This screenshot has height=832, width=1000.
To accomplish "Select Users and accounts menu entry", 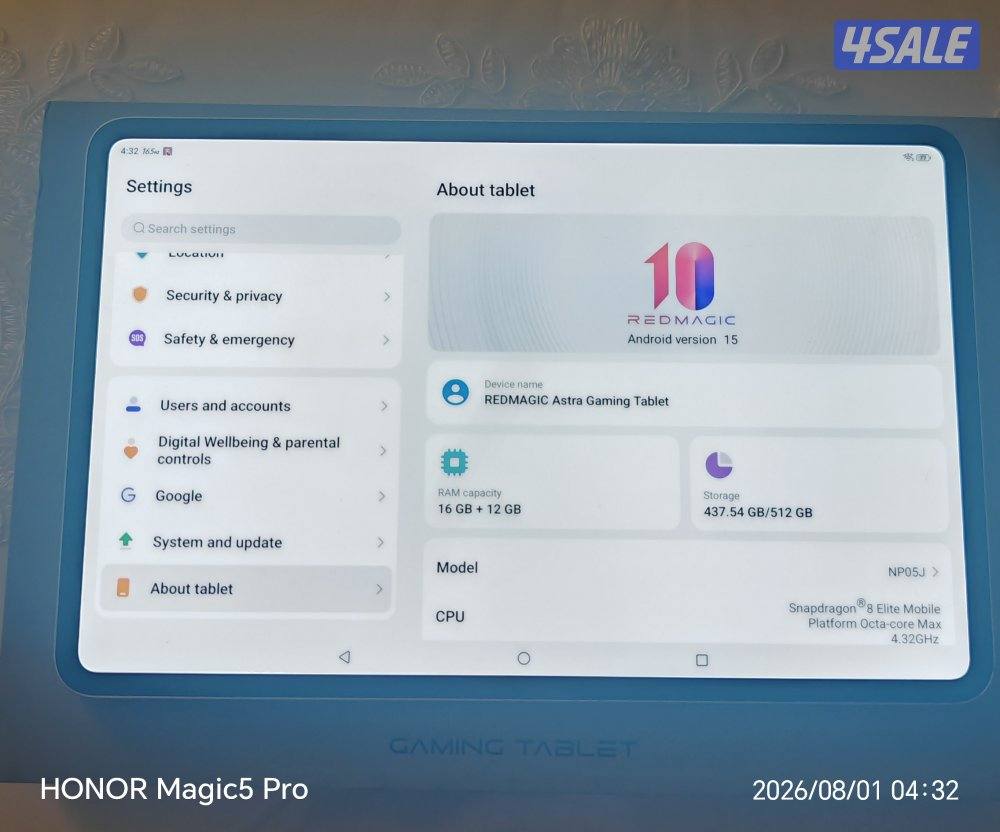I will coord(254,405).
